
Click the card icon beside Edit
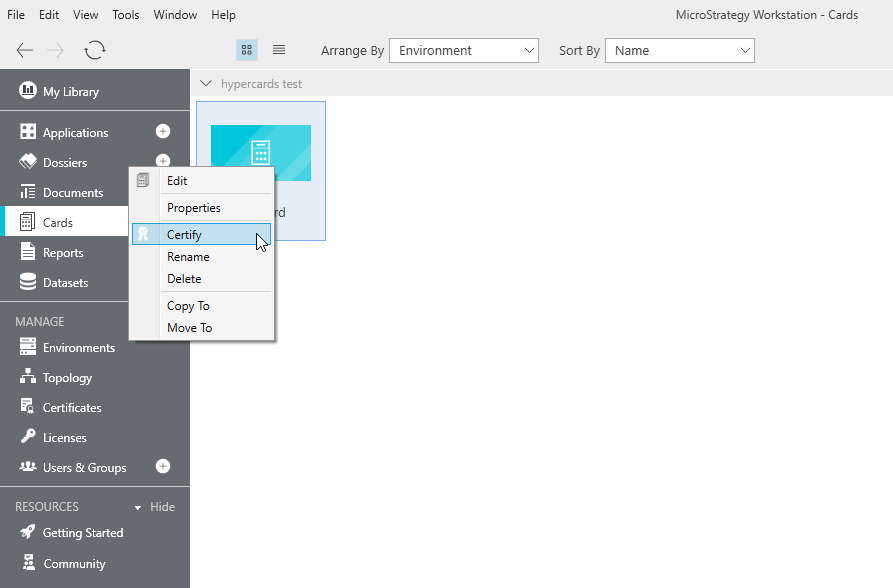click(143, 180)
